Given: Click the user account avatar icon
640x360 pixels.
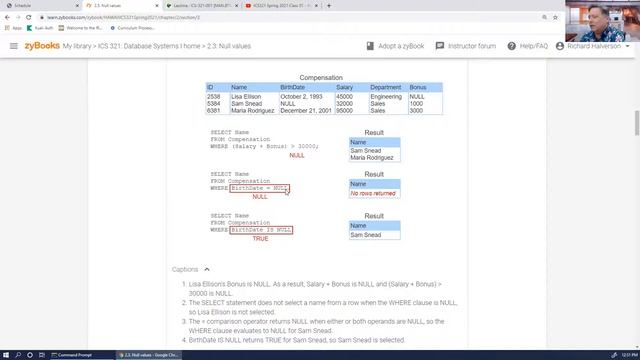Looking at the screenshot, I should pyautogui.click(x=560, y=46).
